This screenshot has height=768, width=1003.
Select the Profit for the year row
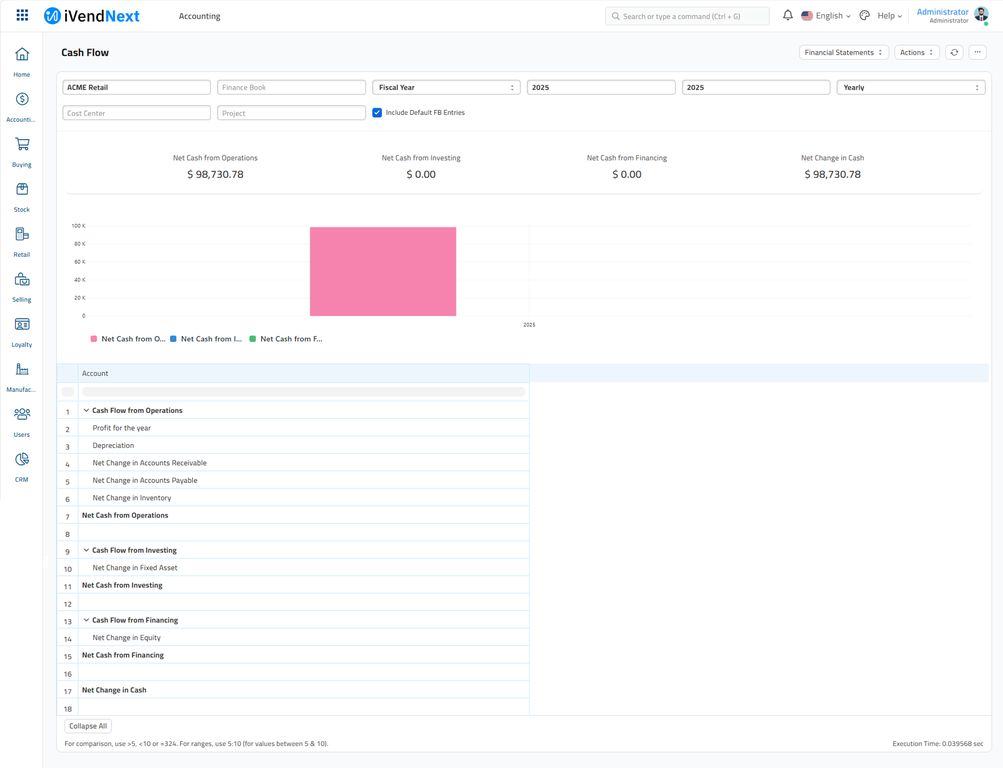(x=304, y=428)
